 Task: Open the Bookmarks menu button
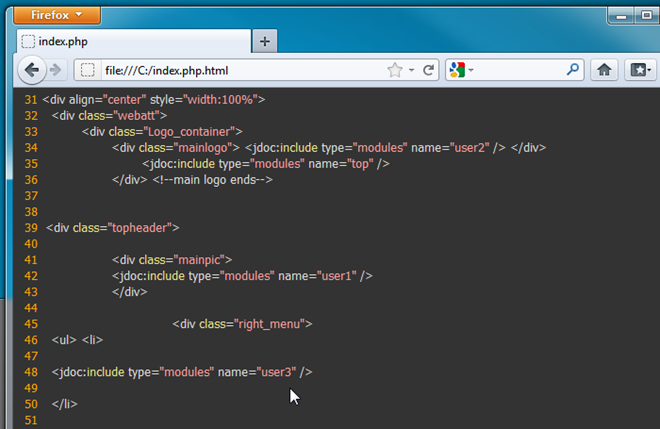(x=640, y=70)
